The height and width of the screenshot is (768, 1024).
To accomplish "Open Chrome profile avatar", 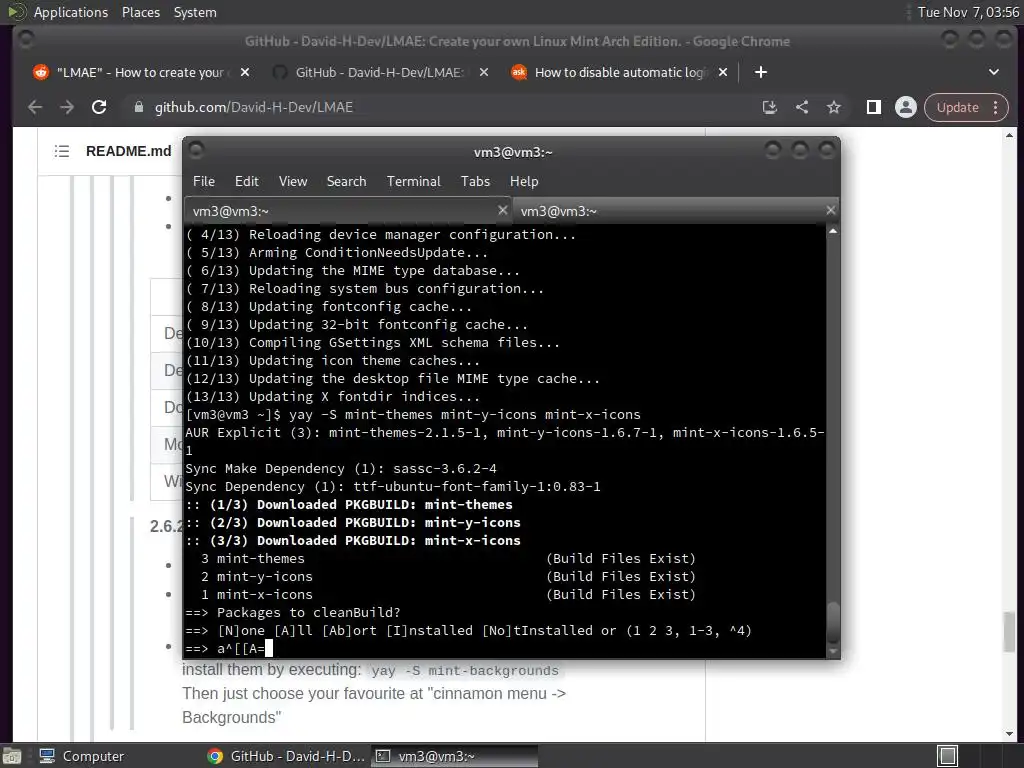I will pyautogui.click(x=906, y=107).
